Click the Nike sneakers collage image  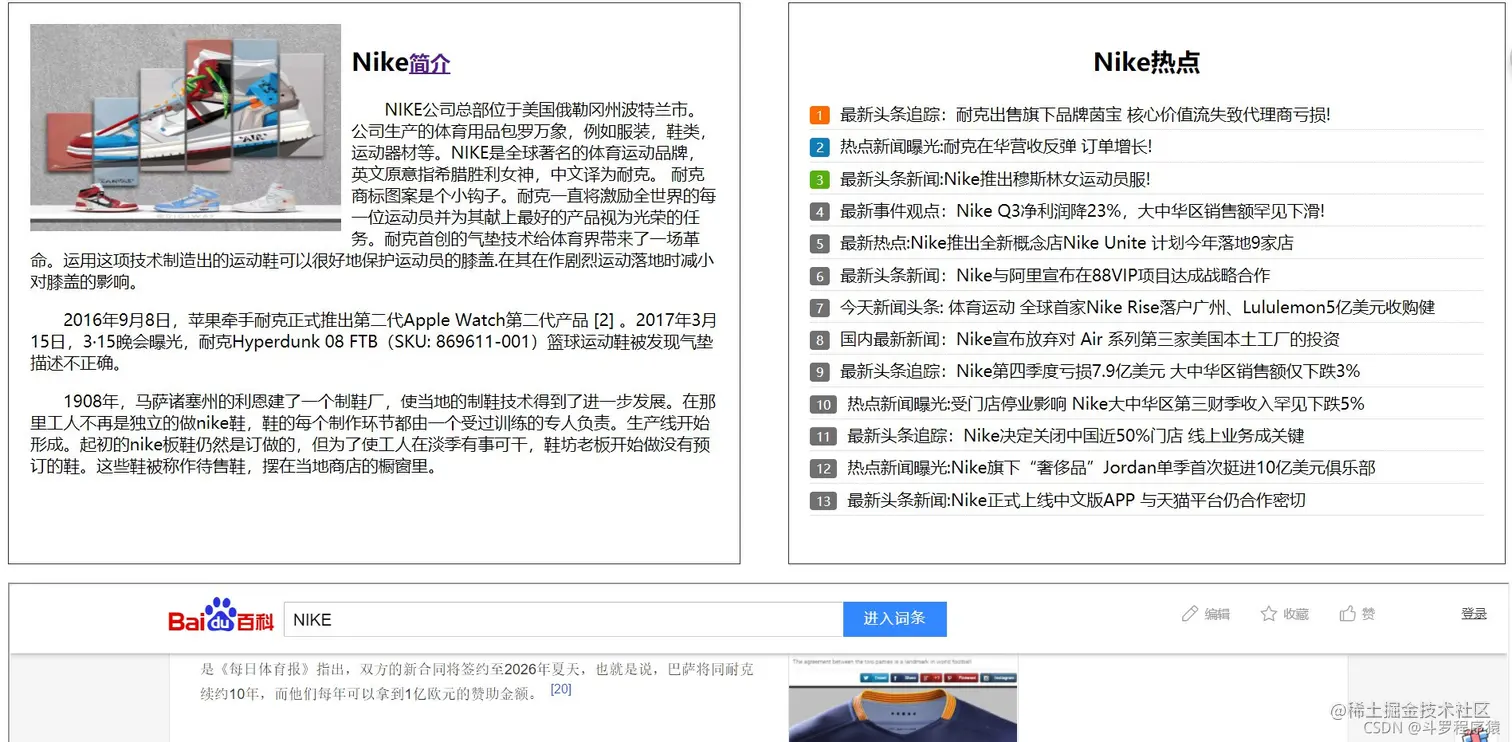point(184,127)
